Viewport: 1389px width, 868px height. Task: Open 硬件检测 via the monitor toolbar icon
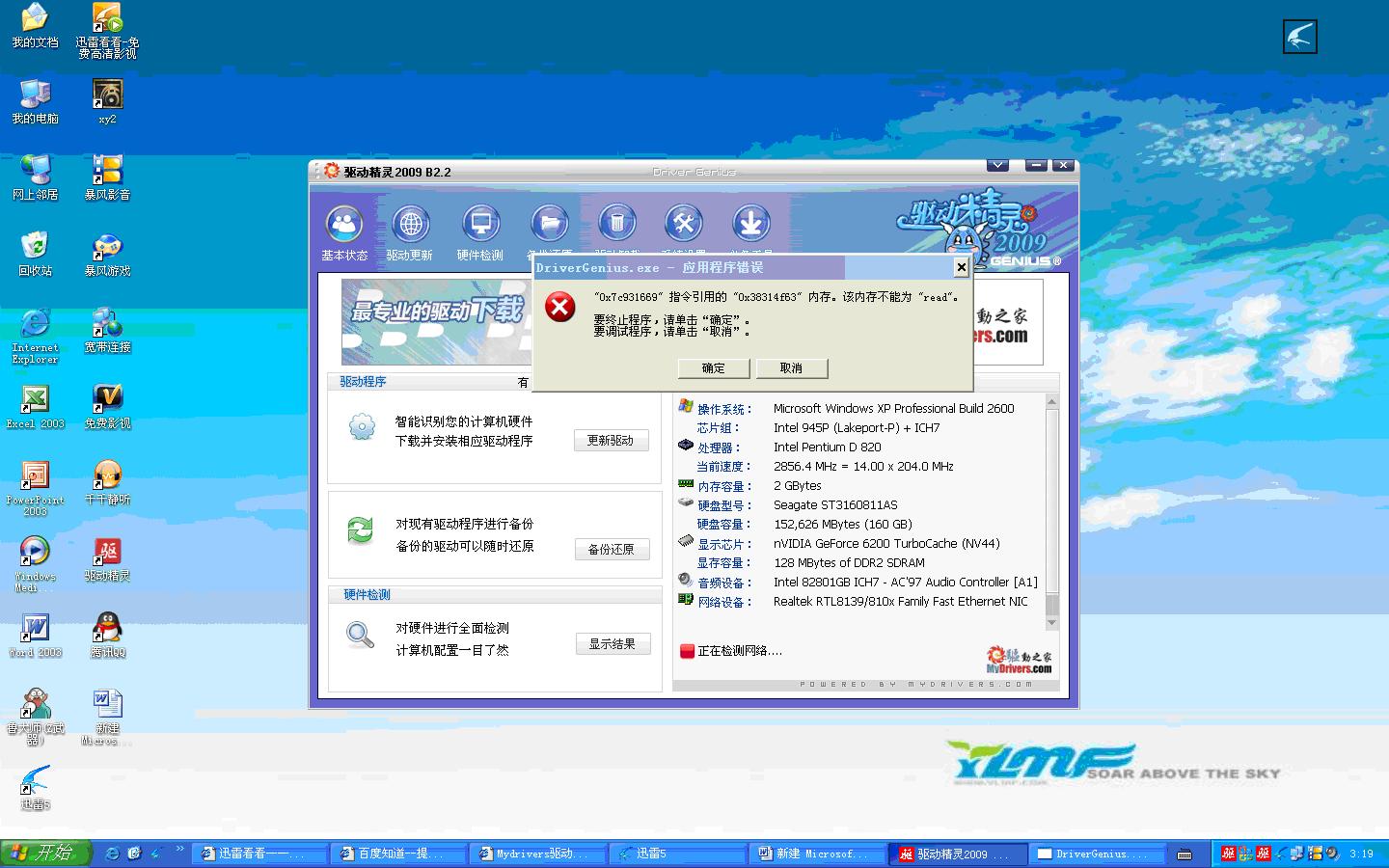(x=479, y=224)
